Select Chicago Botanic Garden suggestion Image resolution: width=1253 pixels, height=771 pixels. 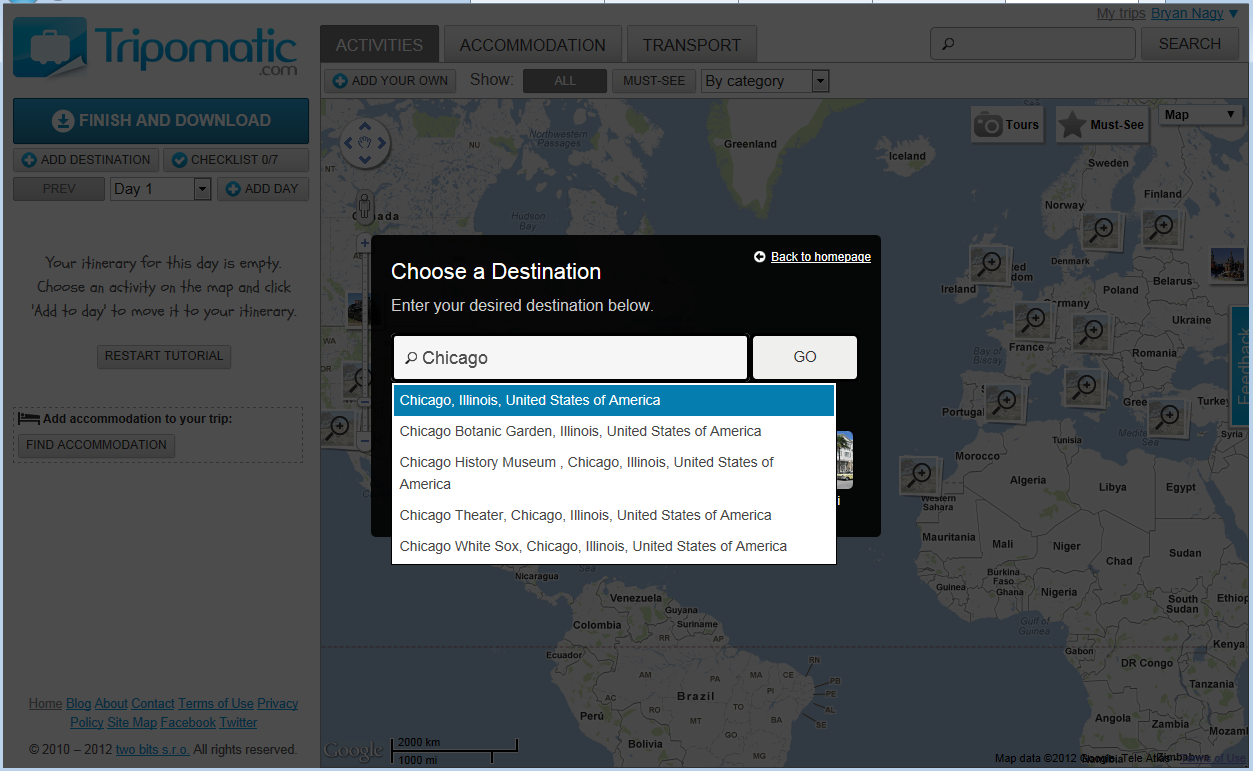580,431
